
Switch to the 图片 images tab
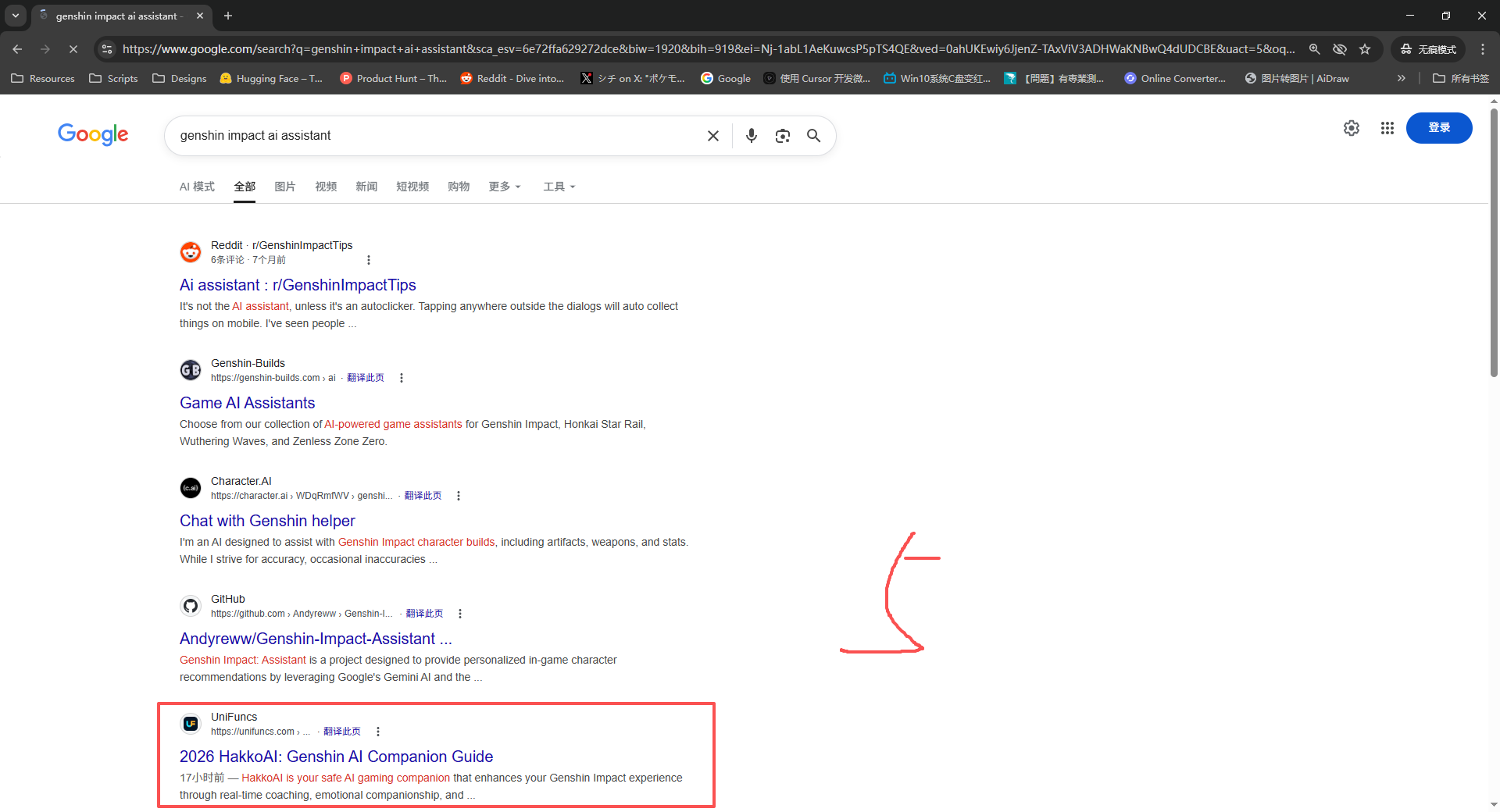pyautogui.click(x=284, y=187)
